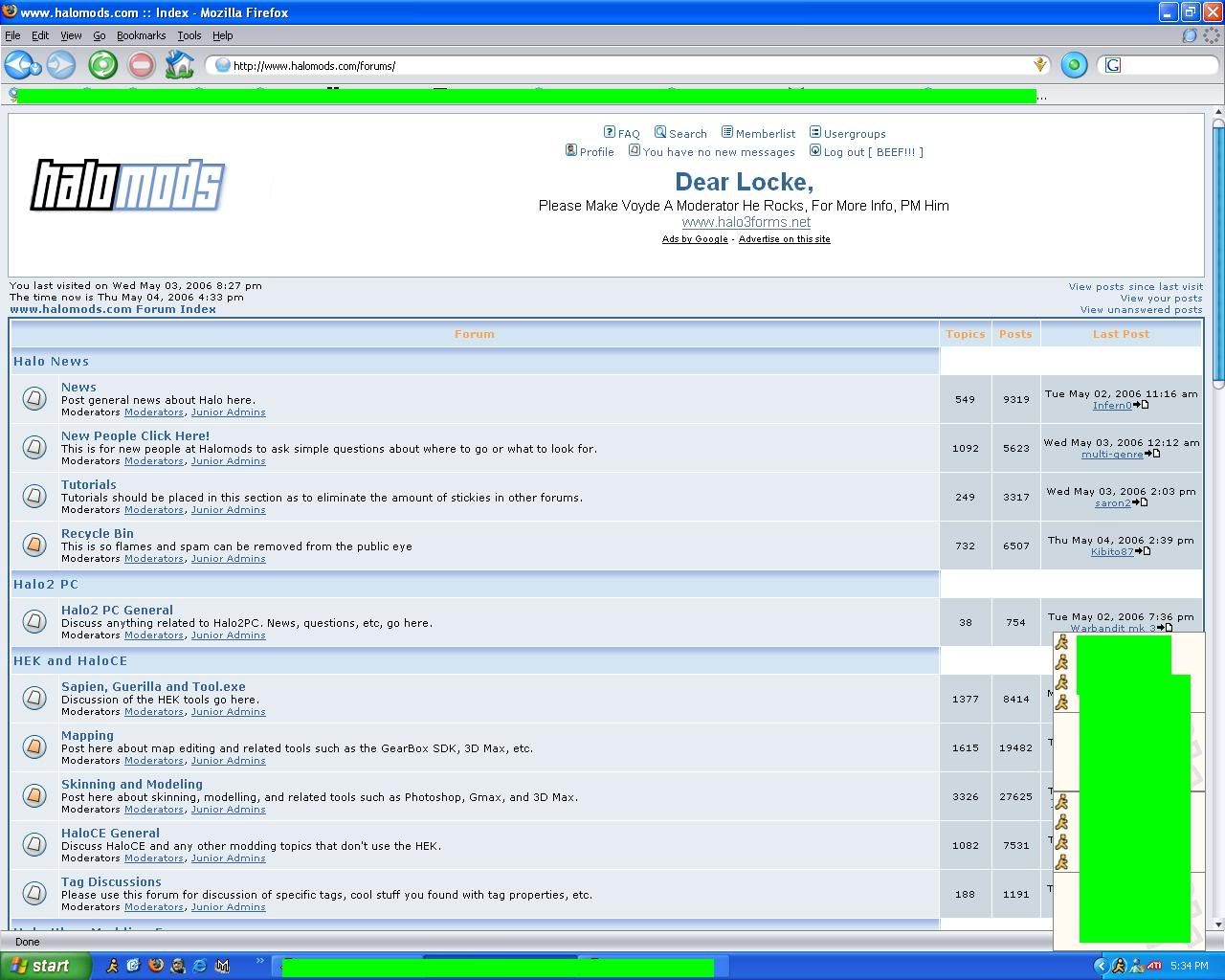Screen dimensions: 1225x980
Task: Open latest post icon next to saron2
Action: (1140, 502)
